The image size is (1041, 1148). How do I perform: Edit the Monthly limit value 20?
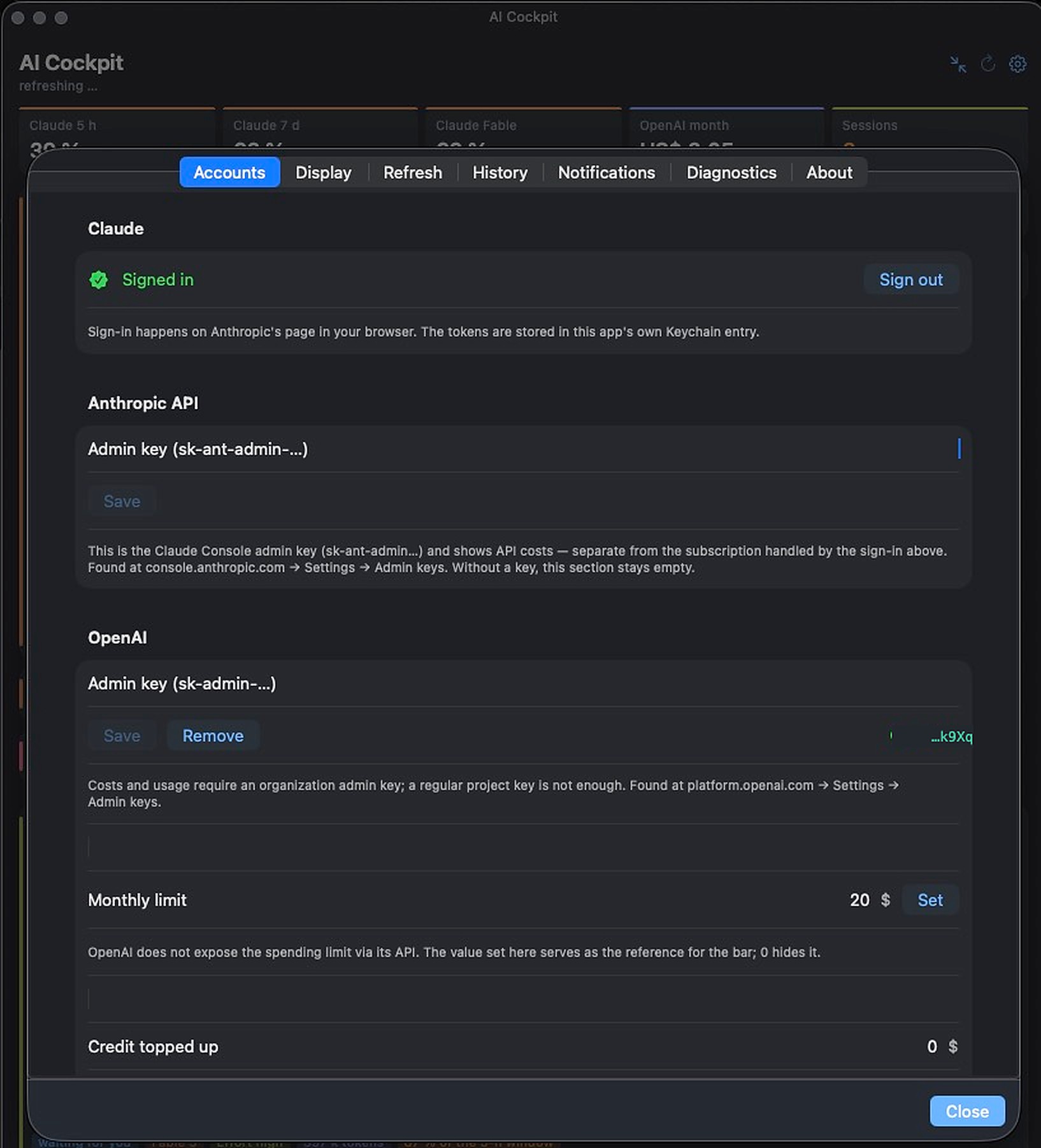859,900
